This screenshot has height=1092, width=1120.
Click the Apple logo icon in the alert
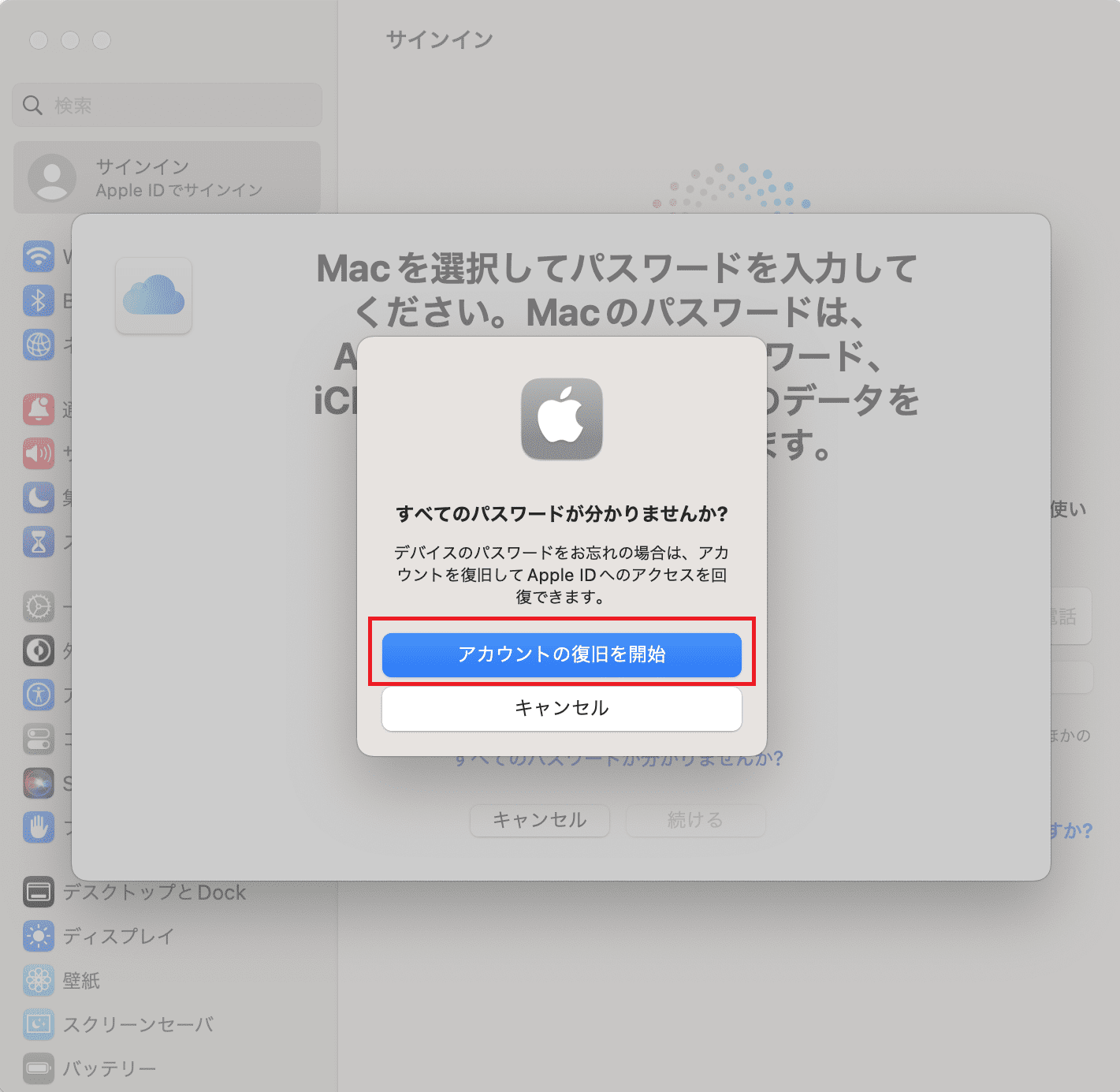(562, 419)
